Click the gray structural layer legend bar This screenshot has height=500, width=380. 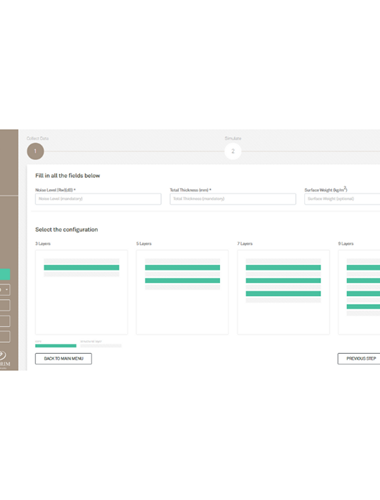coord(101,346)
